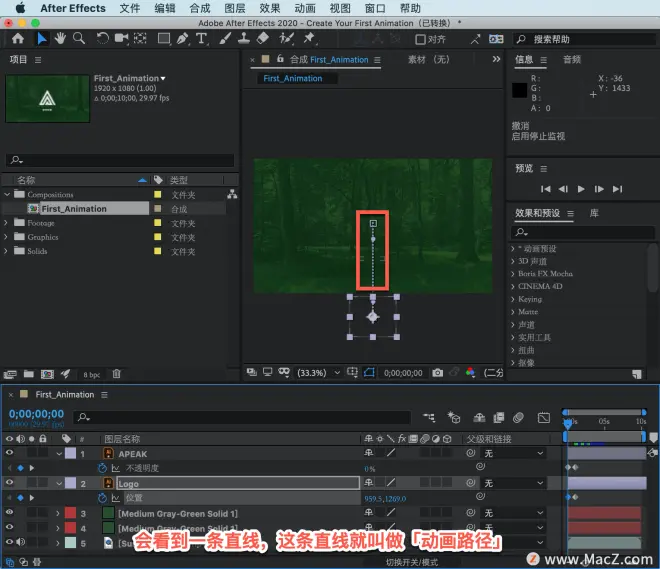Viewport: 660px width, 569px height.
Task: Toggle composition lock icon in viewer tab
Action: pyautogui.click(x=280, y=59)
